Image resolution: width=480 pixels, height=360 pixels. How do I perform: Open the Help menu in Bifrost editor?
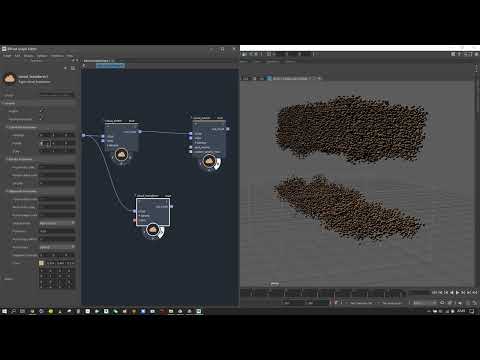70,56
